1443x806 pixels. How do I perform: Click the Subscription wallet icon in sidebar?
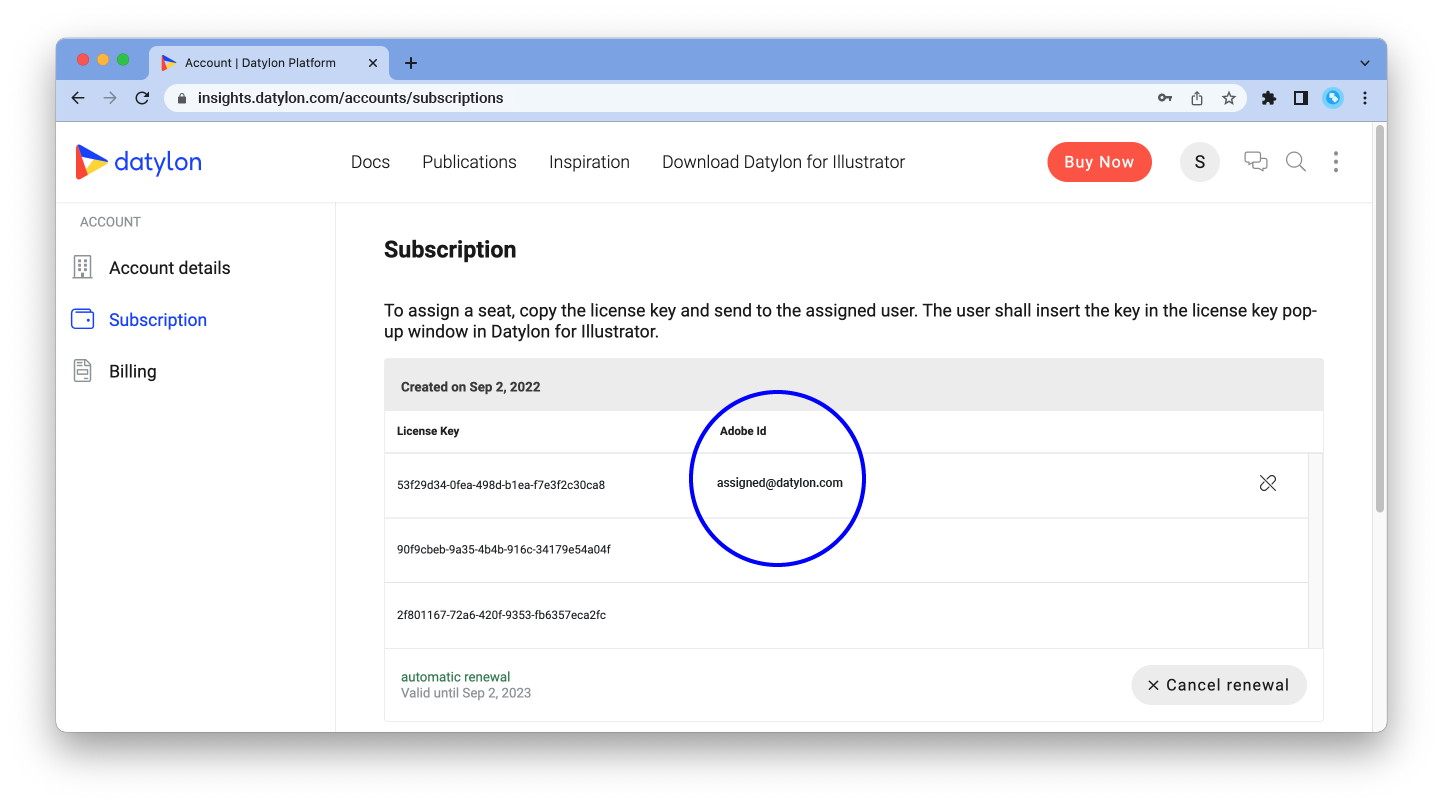(83, 319)
